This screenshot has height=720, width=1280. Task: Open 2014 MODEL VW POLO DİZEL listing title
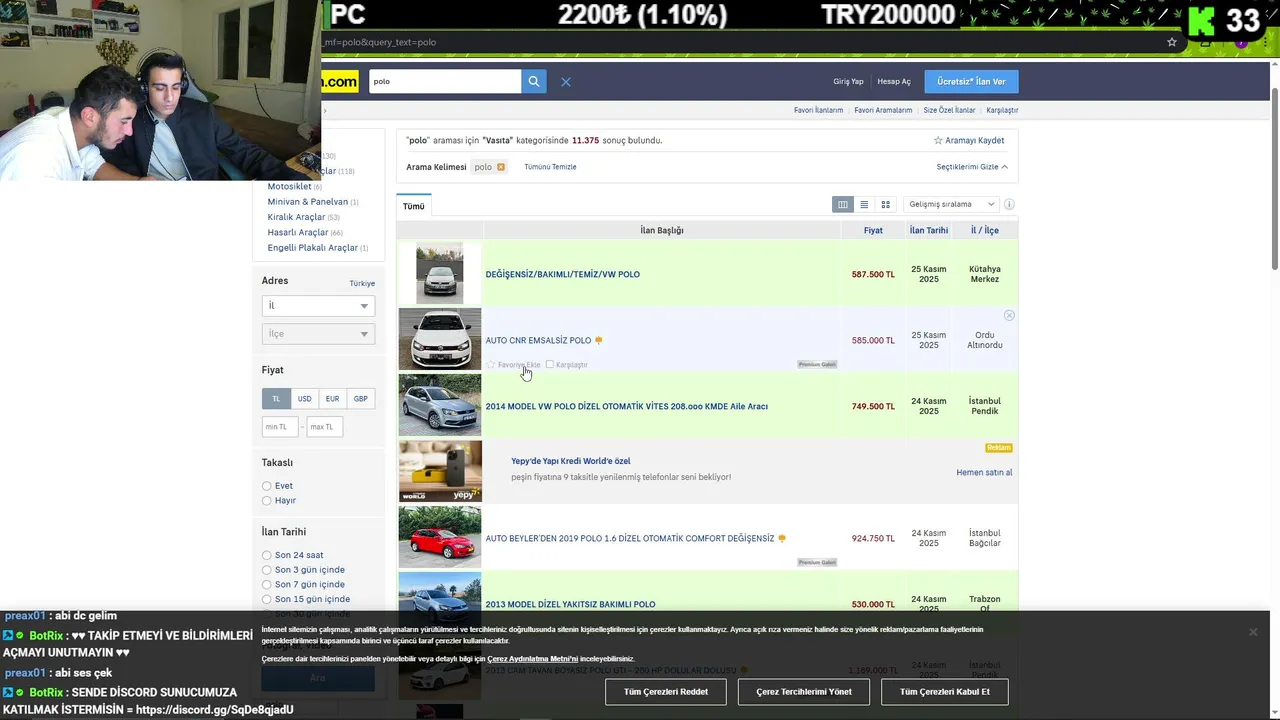click(x=627, y=406)
